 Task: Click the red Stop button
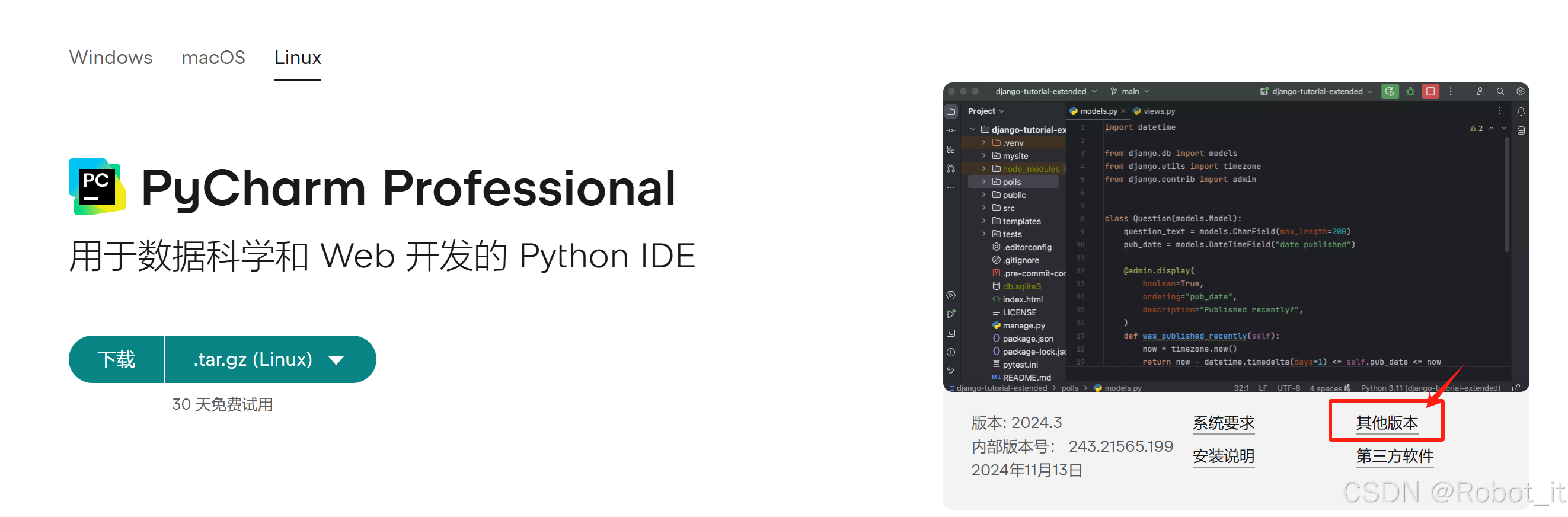(1430, 91)
